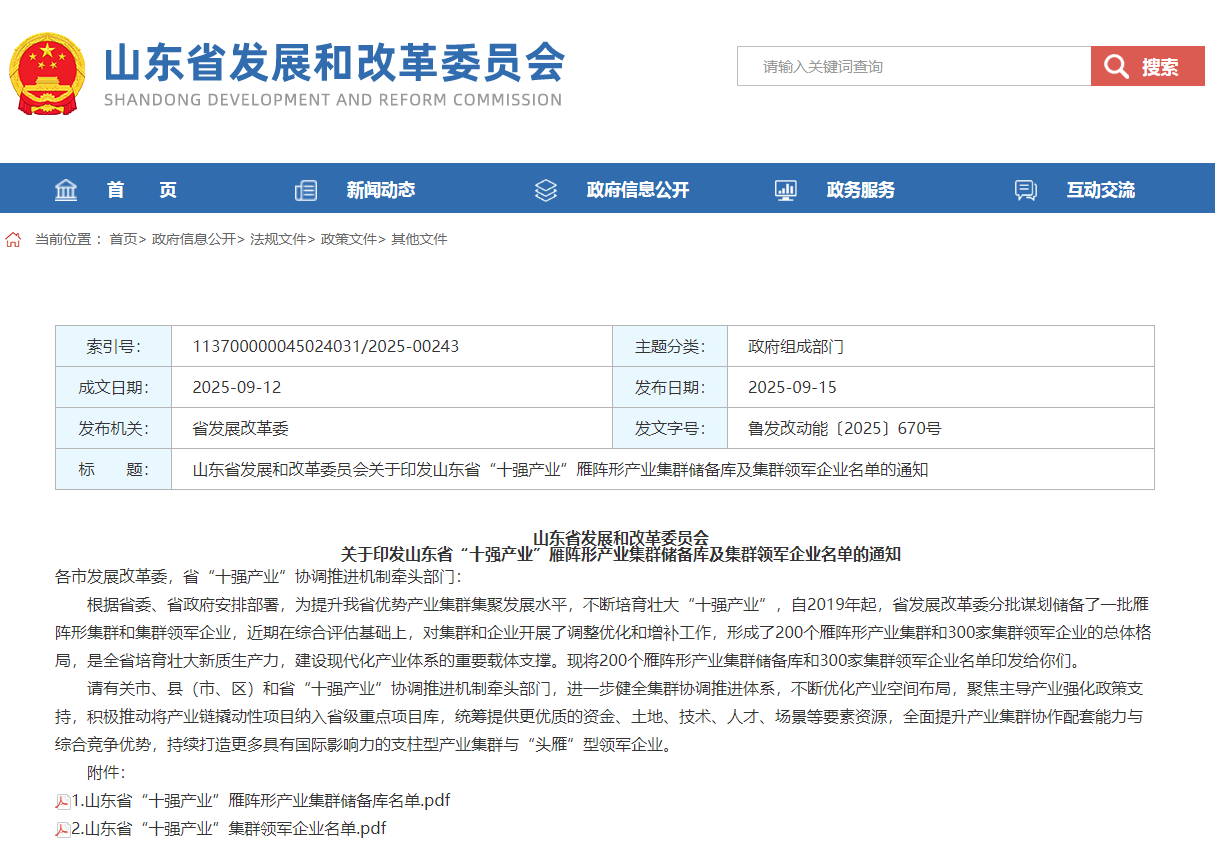Go to 政务服务 in the navigation bar
This screenshot has width=1215, height=851.
(x=860, y=190)
